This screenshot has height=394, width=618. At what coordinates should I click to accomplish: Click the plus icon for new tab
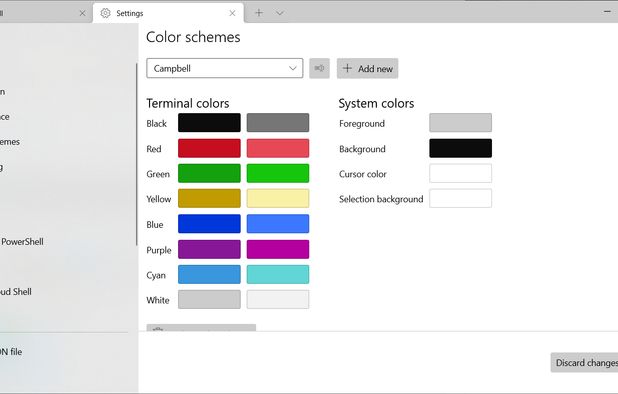[x=259, y=13]
